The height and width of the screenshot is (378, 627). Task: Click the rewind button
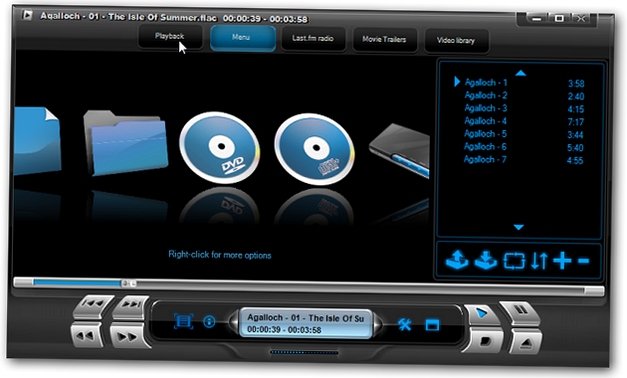[87, 336]
